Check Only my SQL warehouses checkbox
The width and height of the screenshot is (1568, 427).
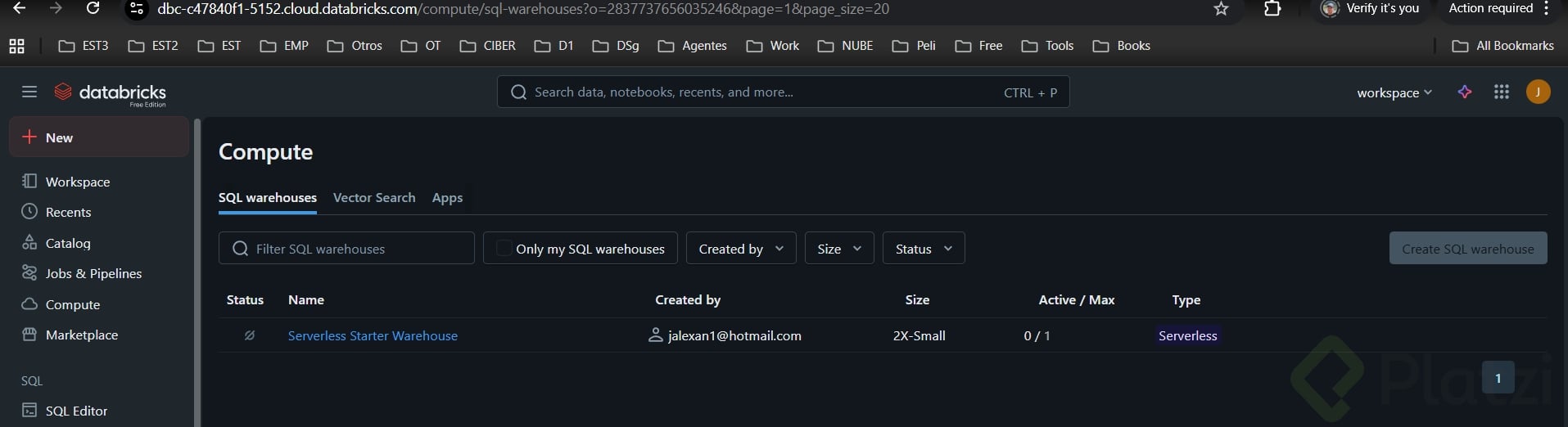(504, 248)
